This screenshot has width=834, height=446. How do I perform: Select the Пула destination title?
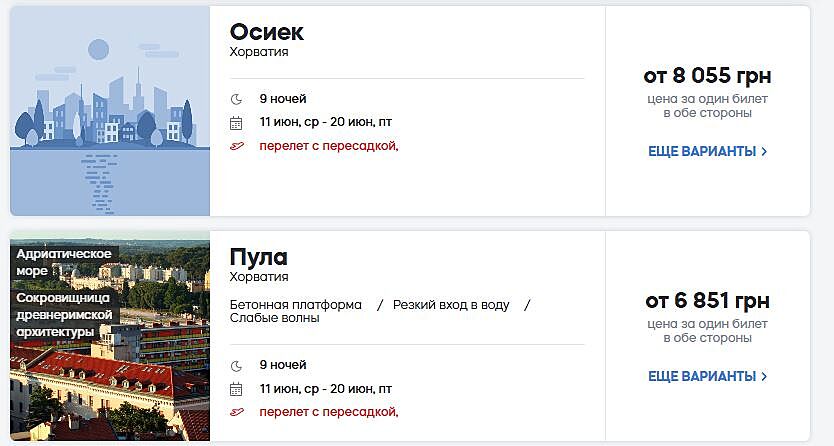258,257
